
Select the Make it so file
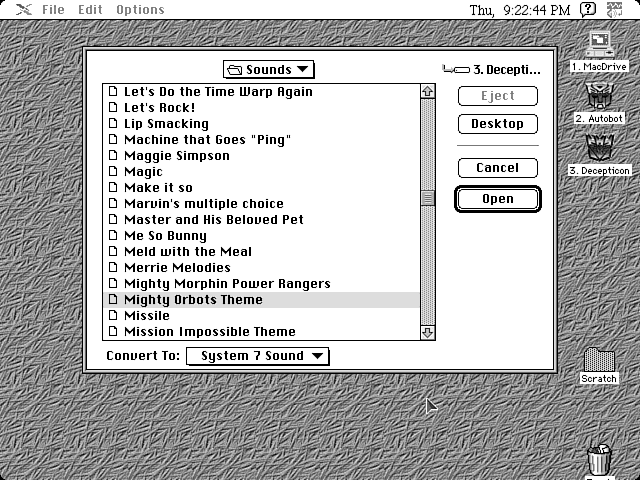261,187
